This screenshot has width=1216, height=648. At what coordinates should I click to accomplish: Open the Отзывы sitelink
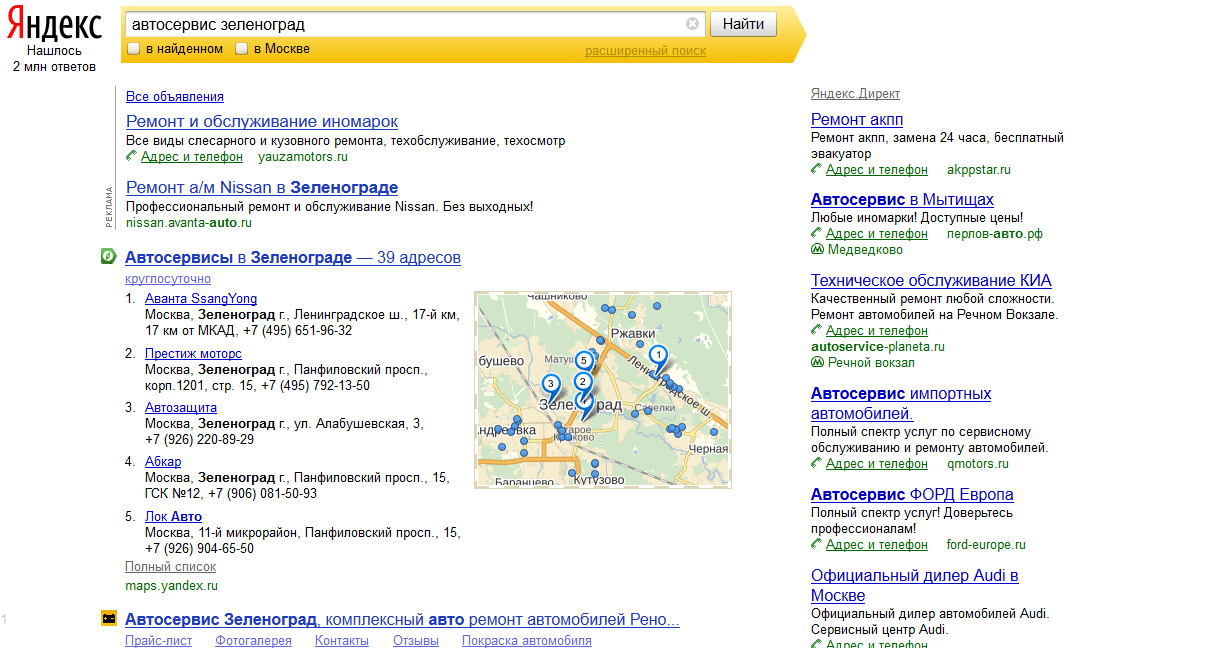[x=416, y=641]
